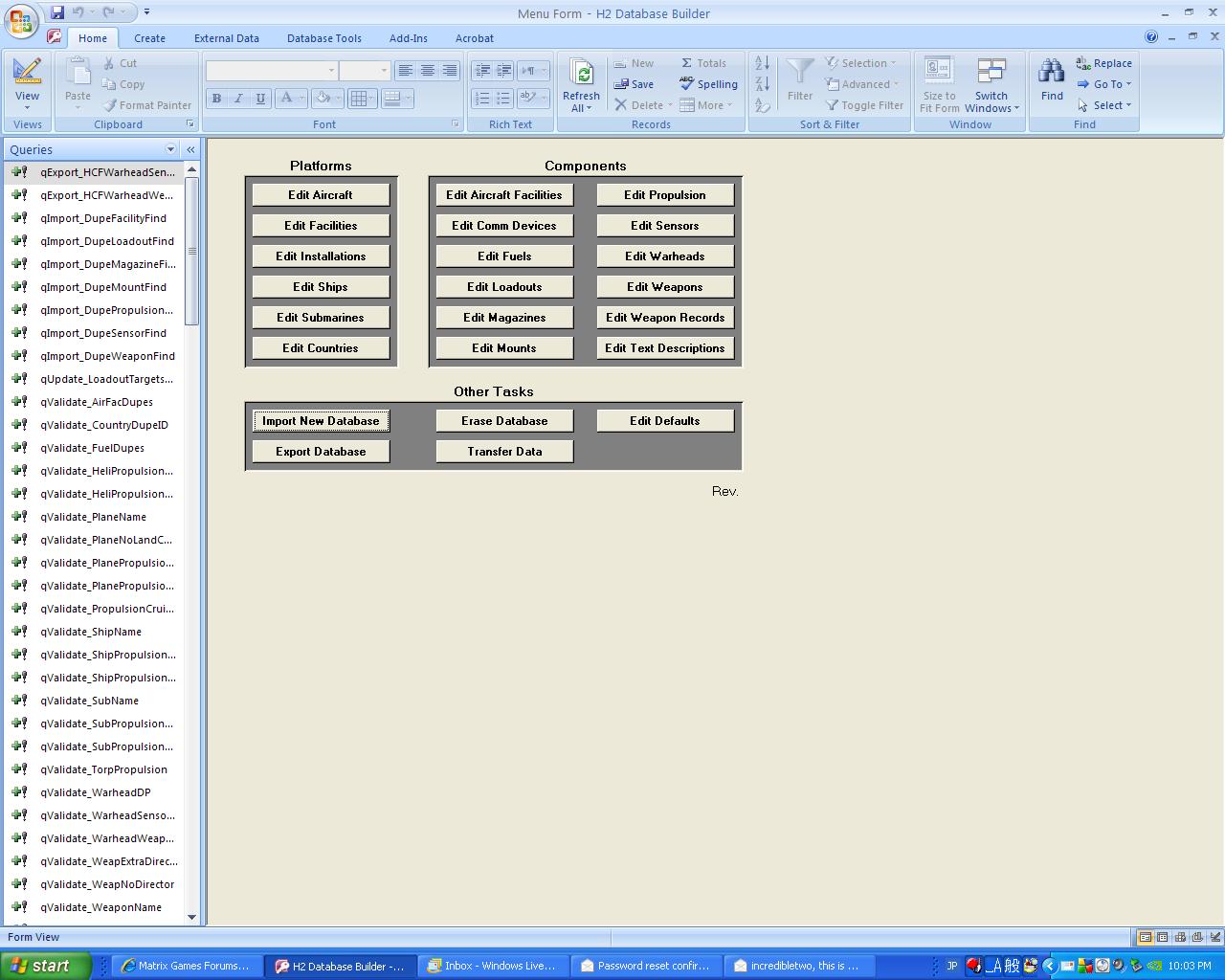Click the Totals button in Records

tap(703, 63)
